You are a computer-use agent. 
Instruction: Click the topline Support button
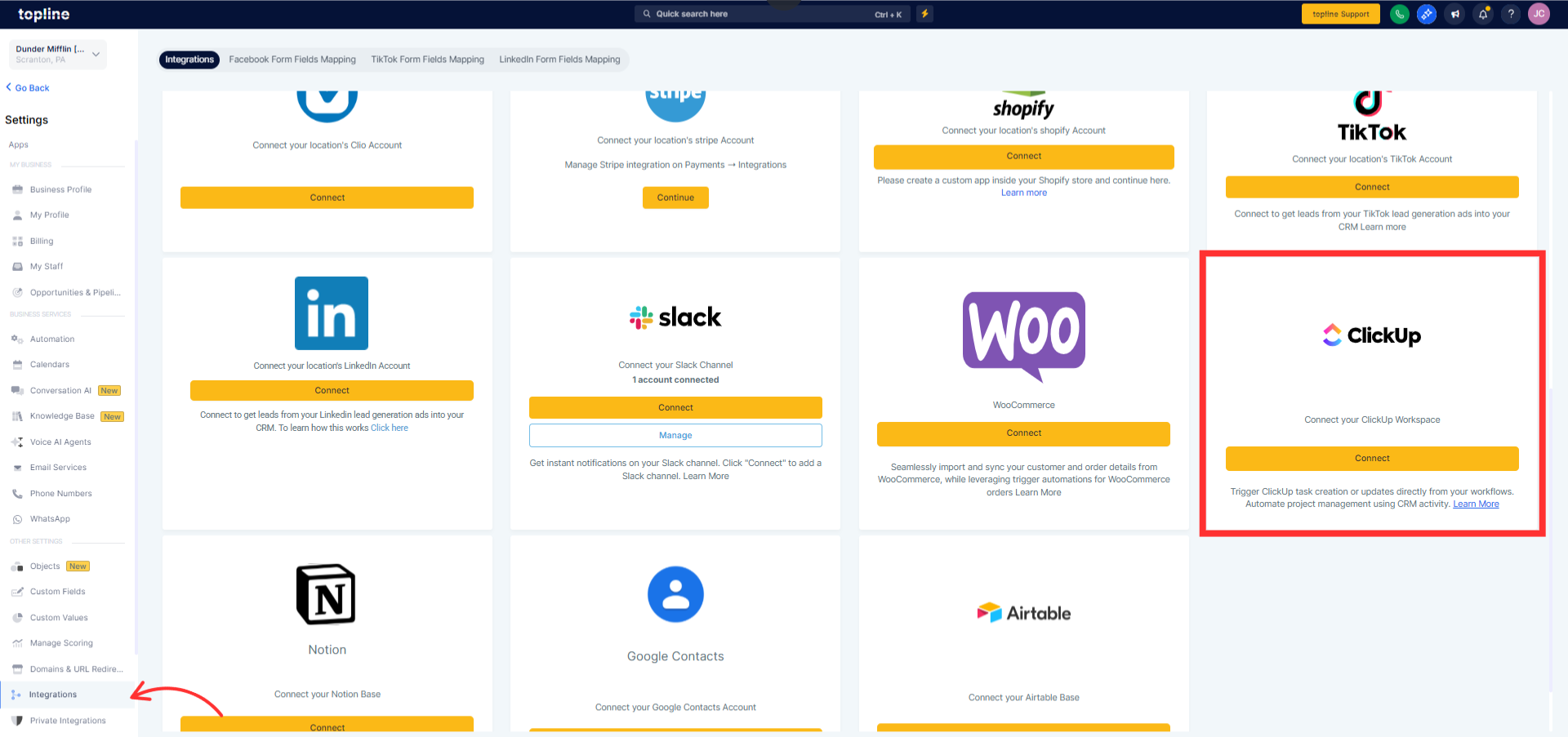click(x=1340, y=14)
